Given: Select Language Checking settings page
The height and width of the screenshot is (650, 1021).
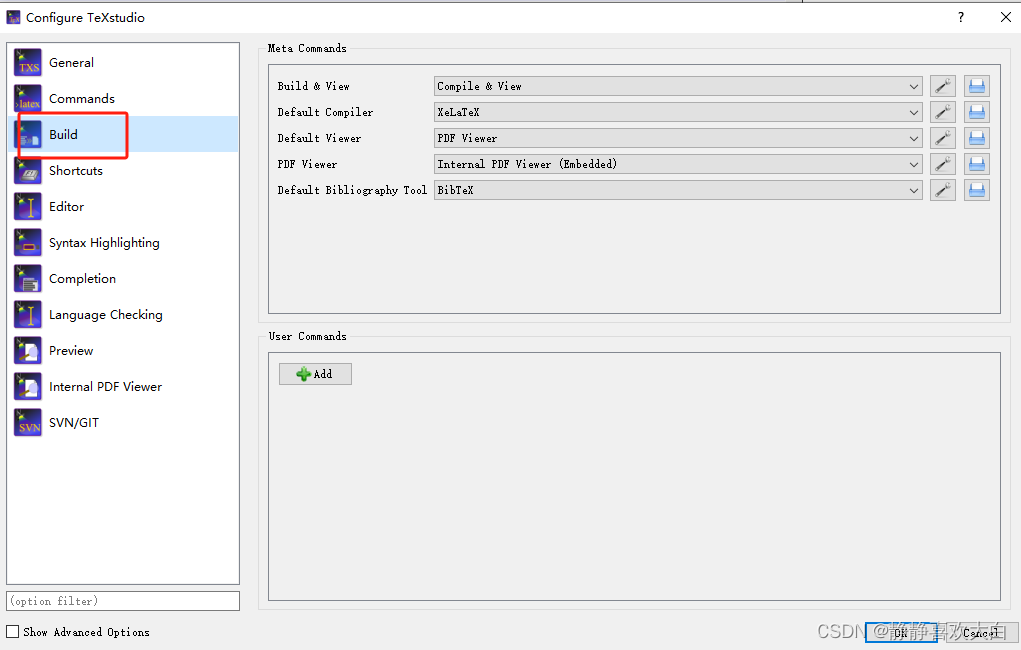Looking at the screenshot, I should click(123, 315).
